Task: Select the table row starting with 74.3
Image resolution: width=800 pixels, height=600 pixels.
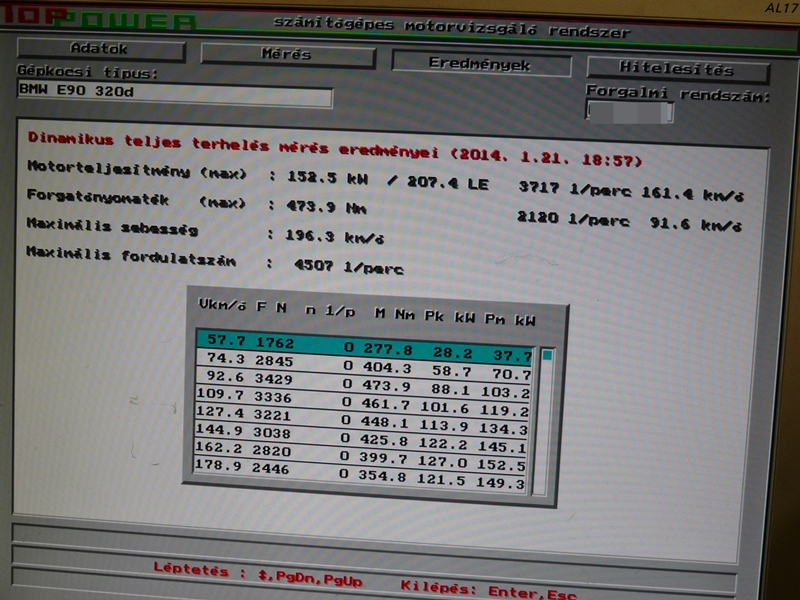Action: (363, 360)
